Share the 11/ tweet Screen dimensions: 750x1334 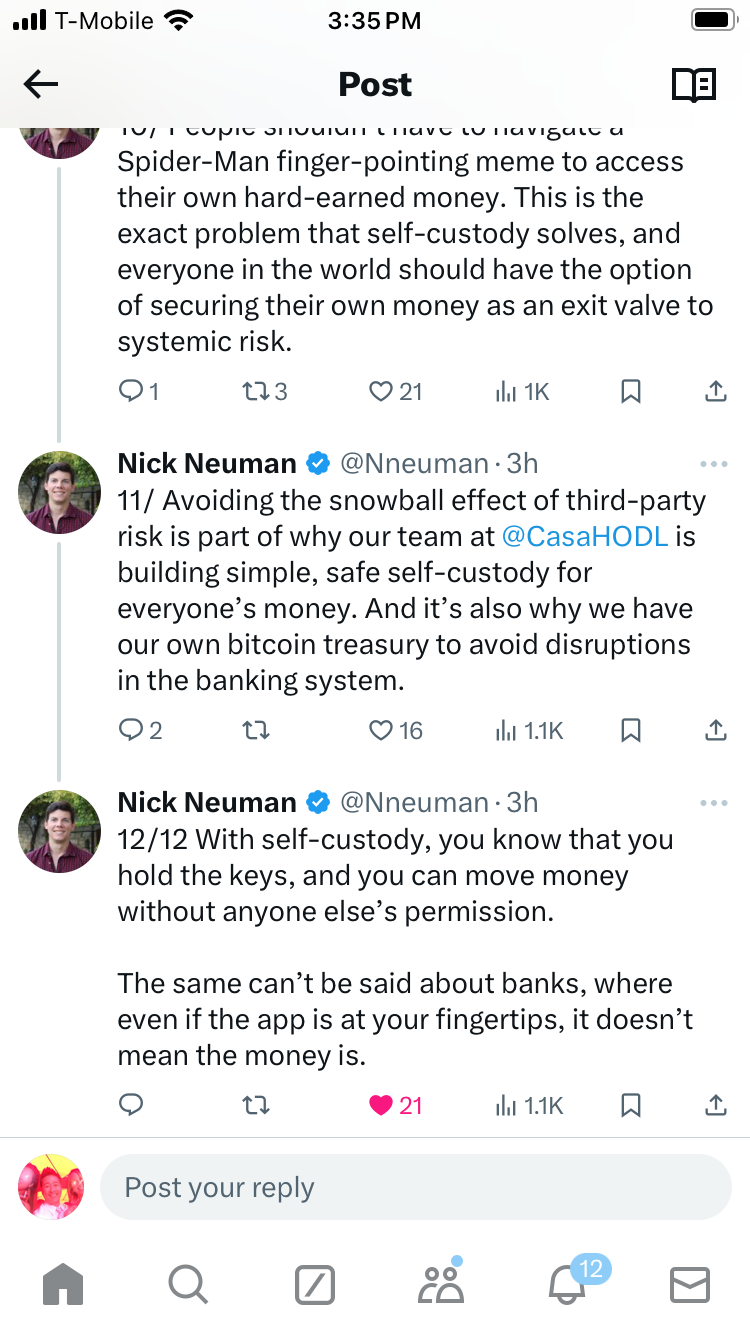(x=715, y=731)
